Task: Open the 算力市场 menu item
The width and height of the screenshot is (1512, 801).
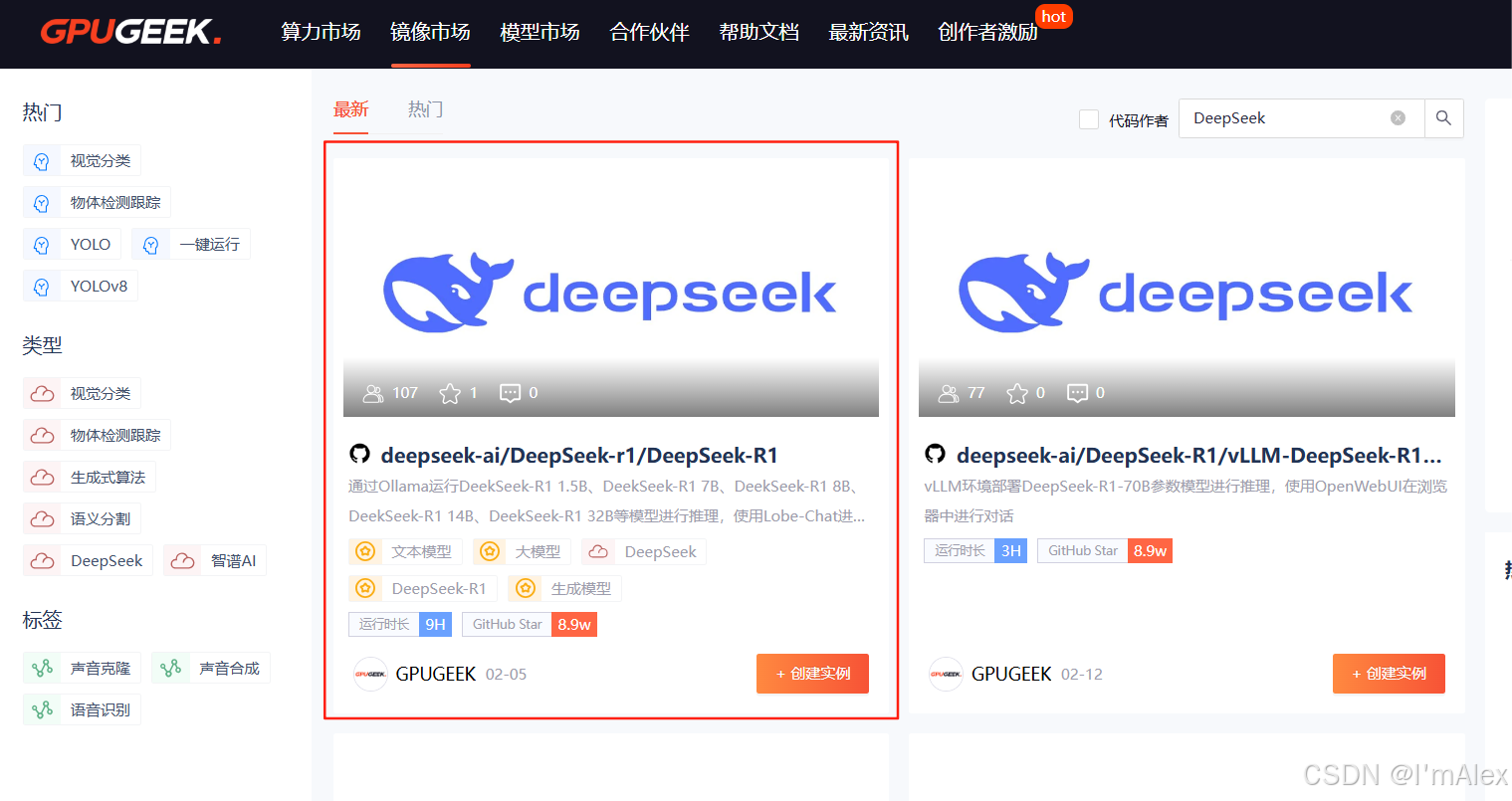Action: click(x=321, y=32)
